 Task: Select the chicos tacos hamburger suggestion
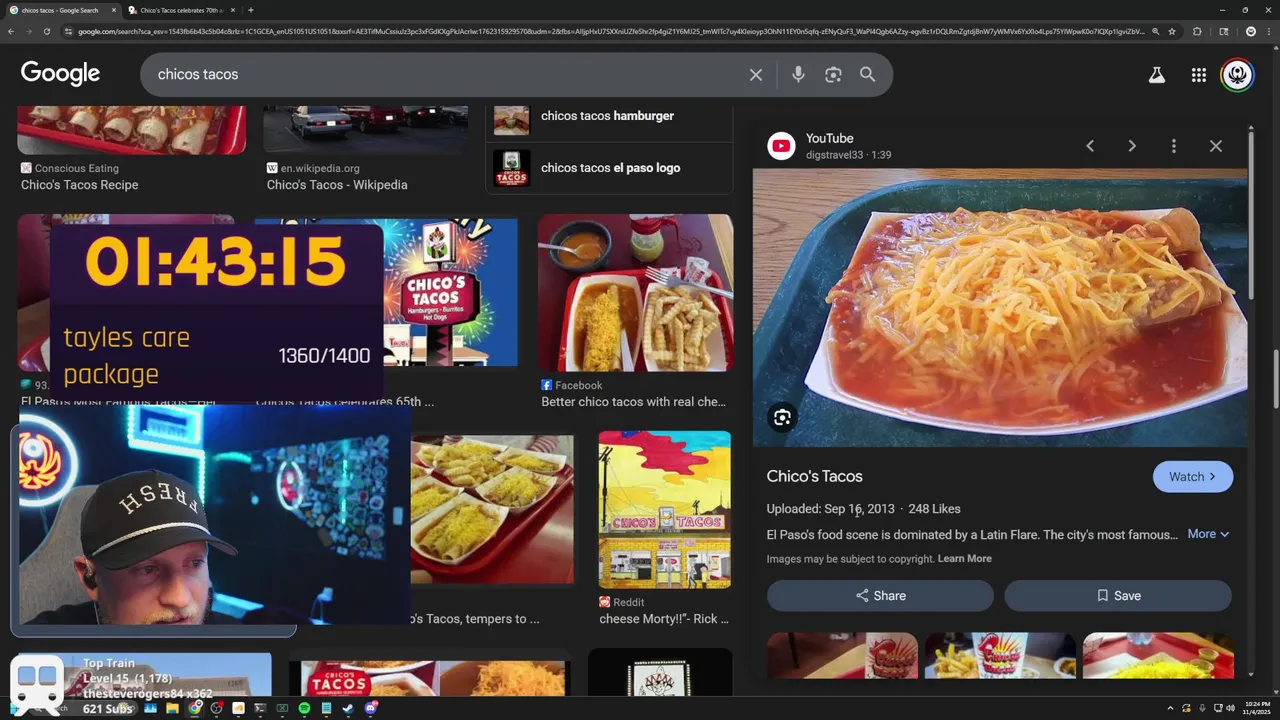(x=609, y=116)
